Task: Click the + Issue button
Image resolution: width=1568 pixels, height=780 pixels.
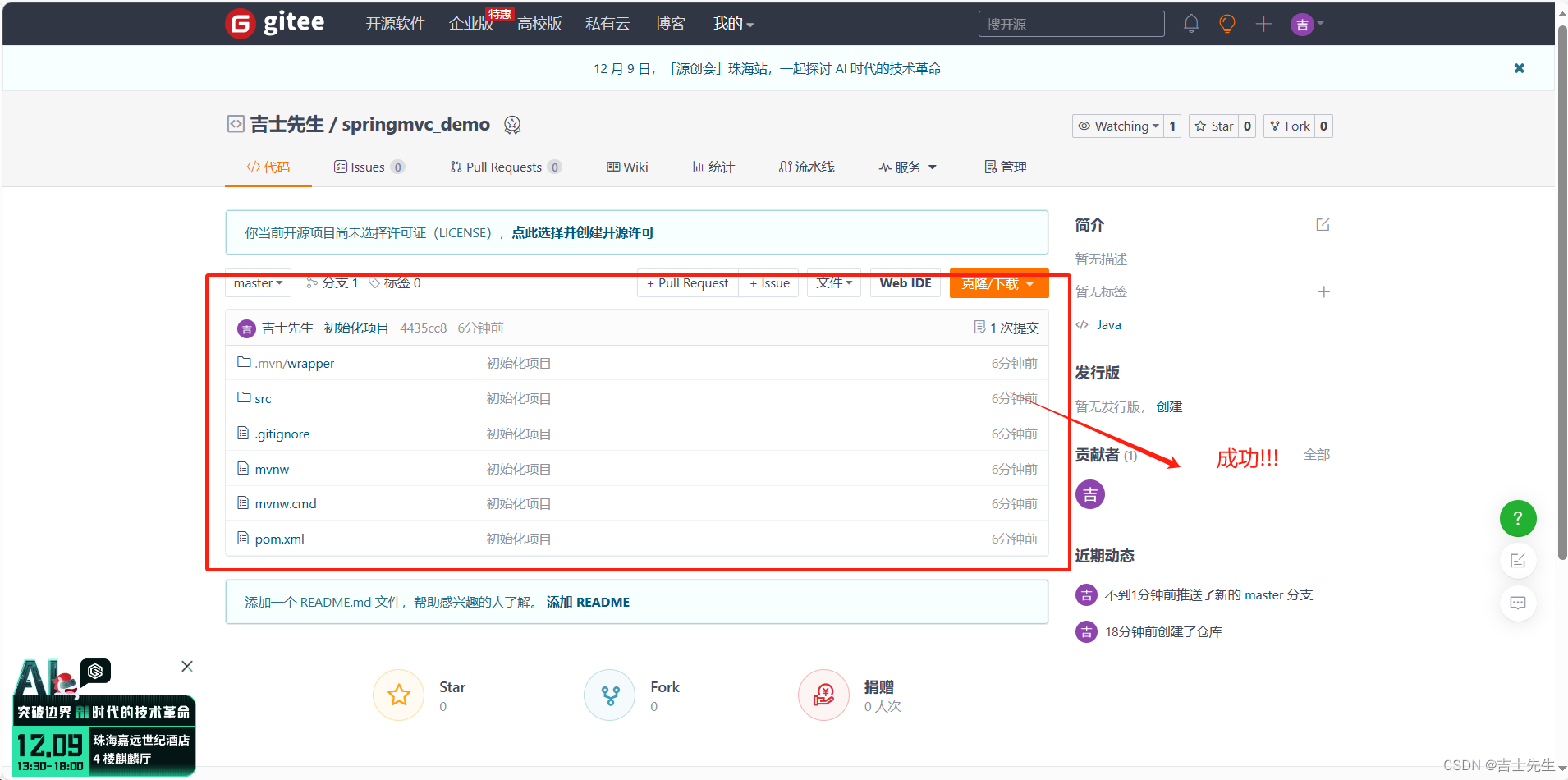Action: 769,282
